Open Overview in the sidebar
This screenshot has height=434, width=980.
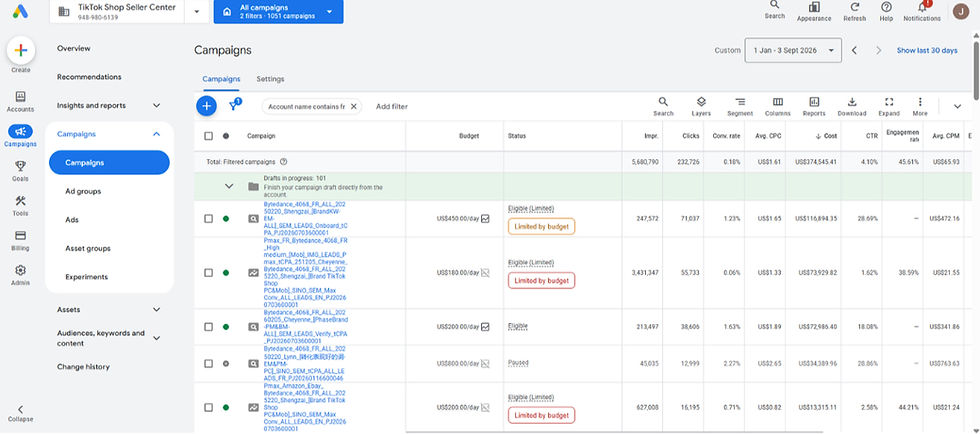click(x=74, y=48)
